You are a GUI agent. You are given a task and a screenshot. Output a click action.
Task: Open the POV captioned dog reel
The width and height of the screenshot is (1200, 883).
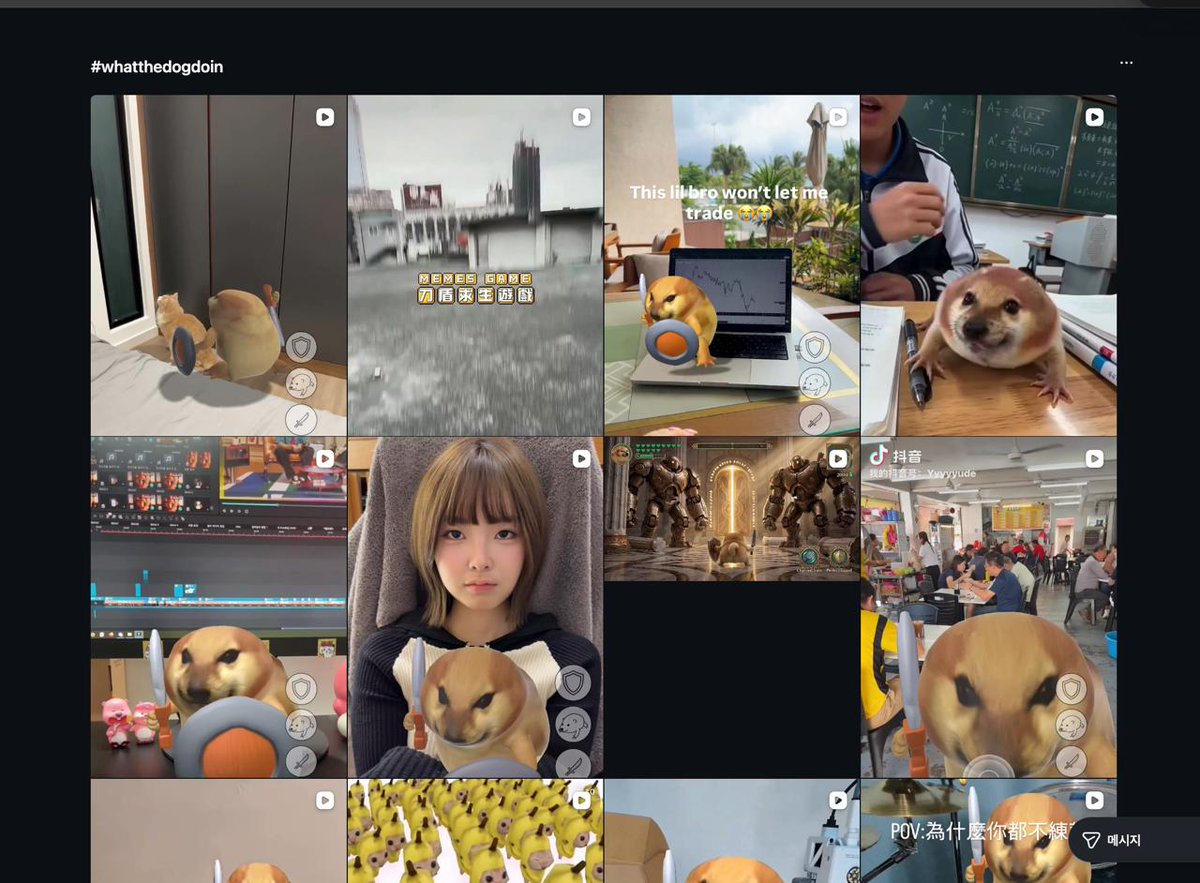[x=988, y=831]
